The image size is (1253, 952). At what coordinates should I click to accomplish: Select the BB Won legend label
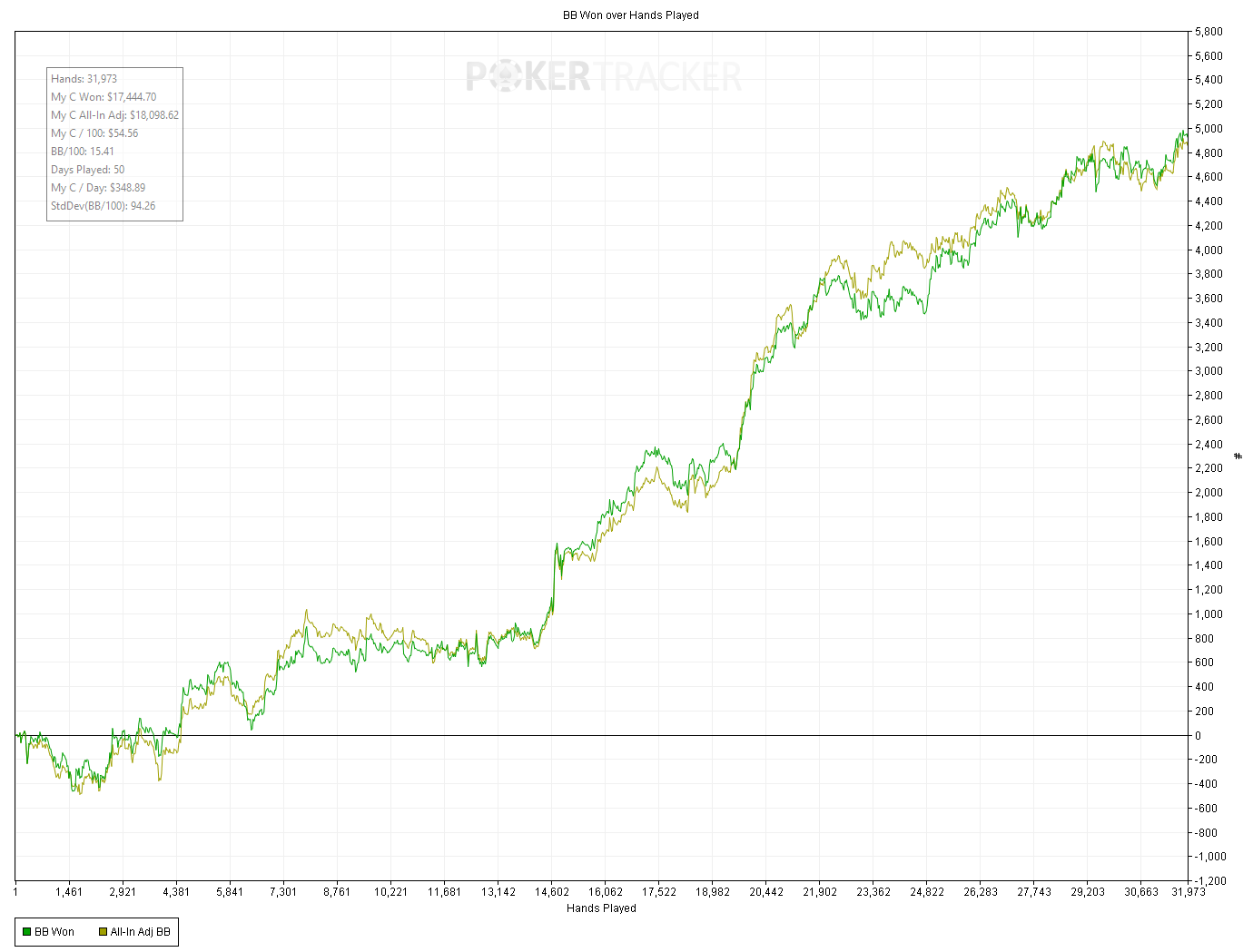pos(54,932)
